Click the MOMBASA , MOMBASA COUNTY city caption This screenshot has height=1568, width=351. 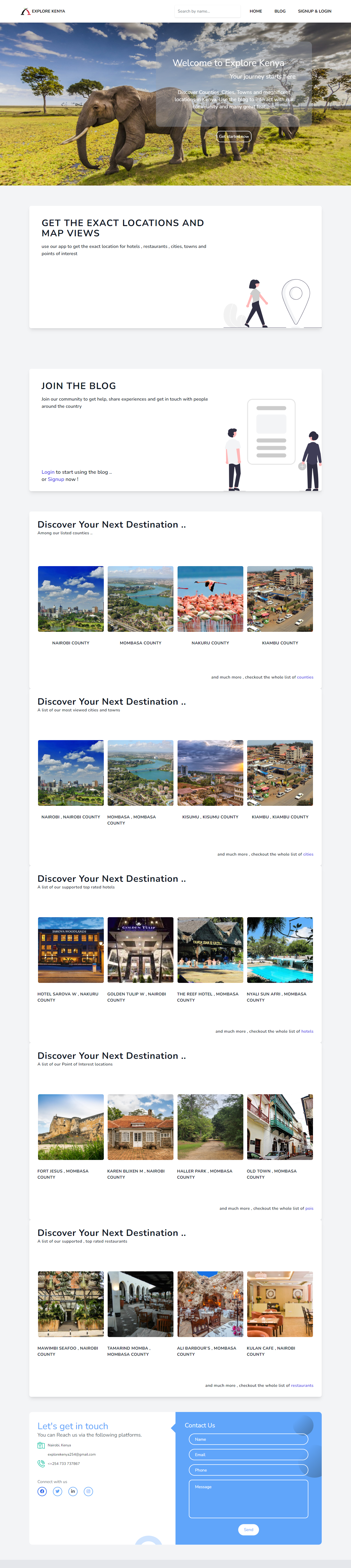pyautogui.click(x=132, y=820)
